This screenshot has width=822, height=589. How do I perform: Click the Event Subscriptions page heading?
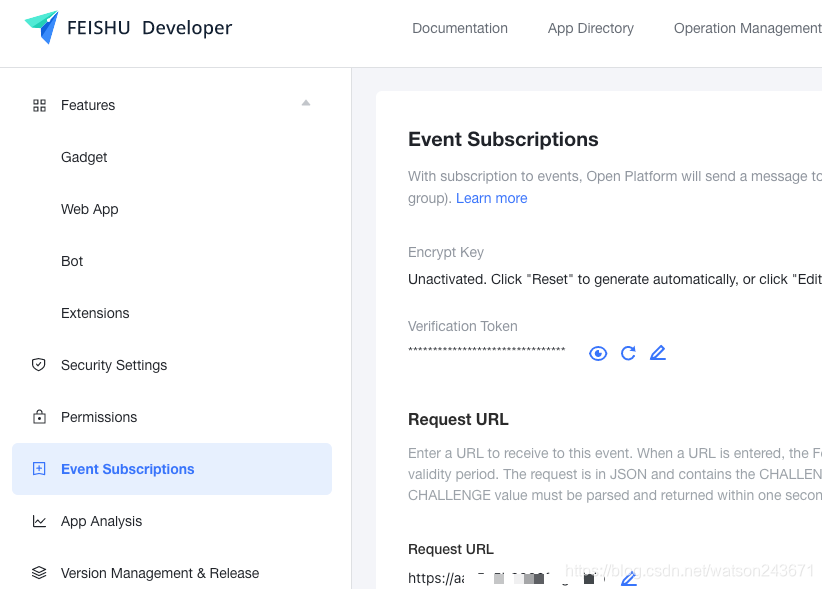[x=503, y=139]
